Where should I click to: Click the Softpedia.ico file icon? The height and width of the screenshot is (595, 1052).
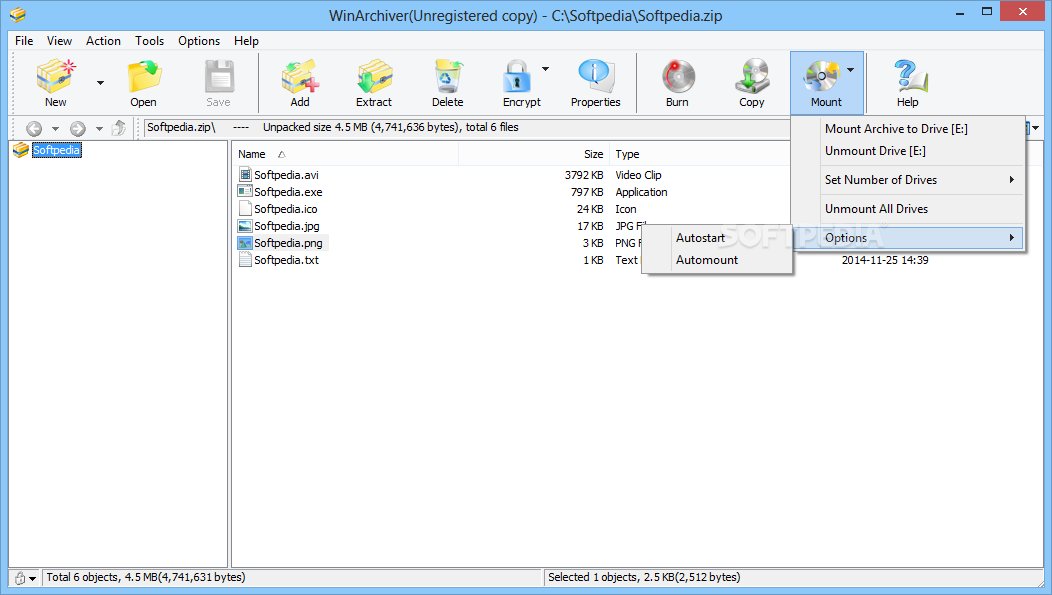(x=245, y=209)
